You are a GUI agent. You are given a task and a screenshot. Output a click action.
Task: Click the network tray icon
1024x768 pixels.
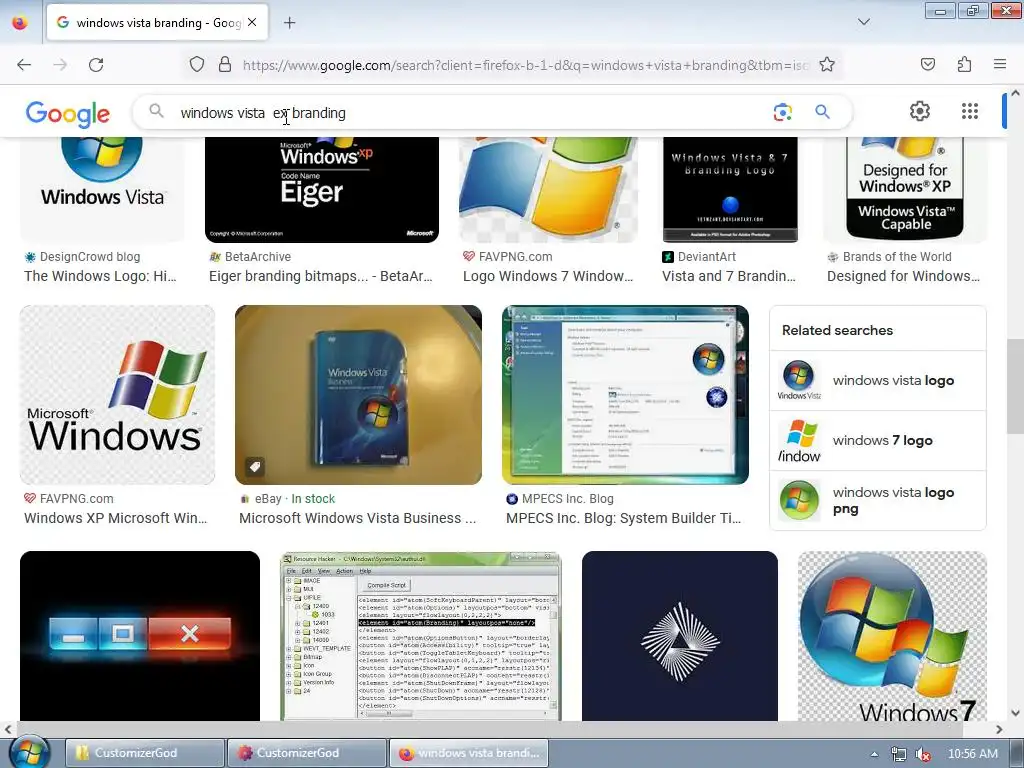(x=899, y=754)
